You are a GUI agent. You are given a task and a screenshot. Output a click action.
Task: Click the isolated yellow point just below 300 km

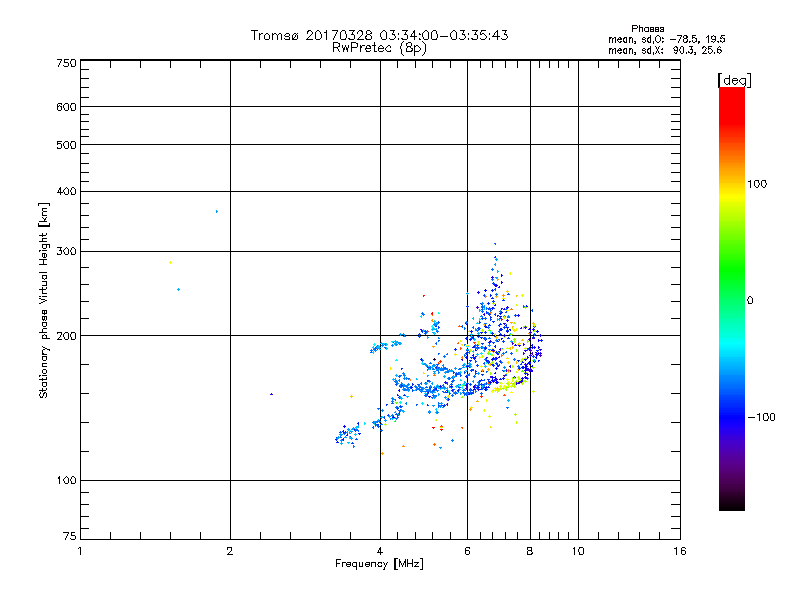(170, 263)
